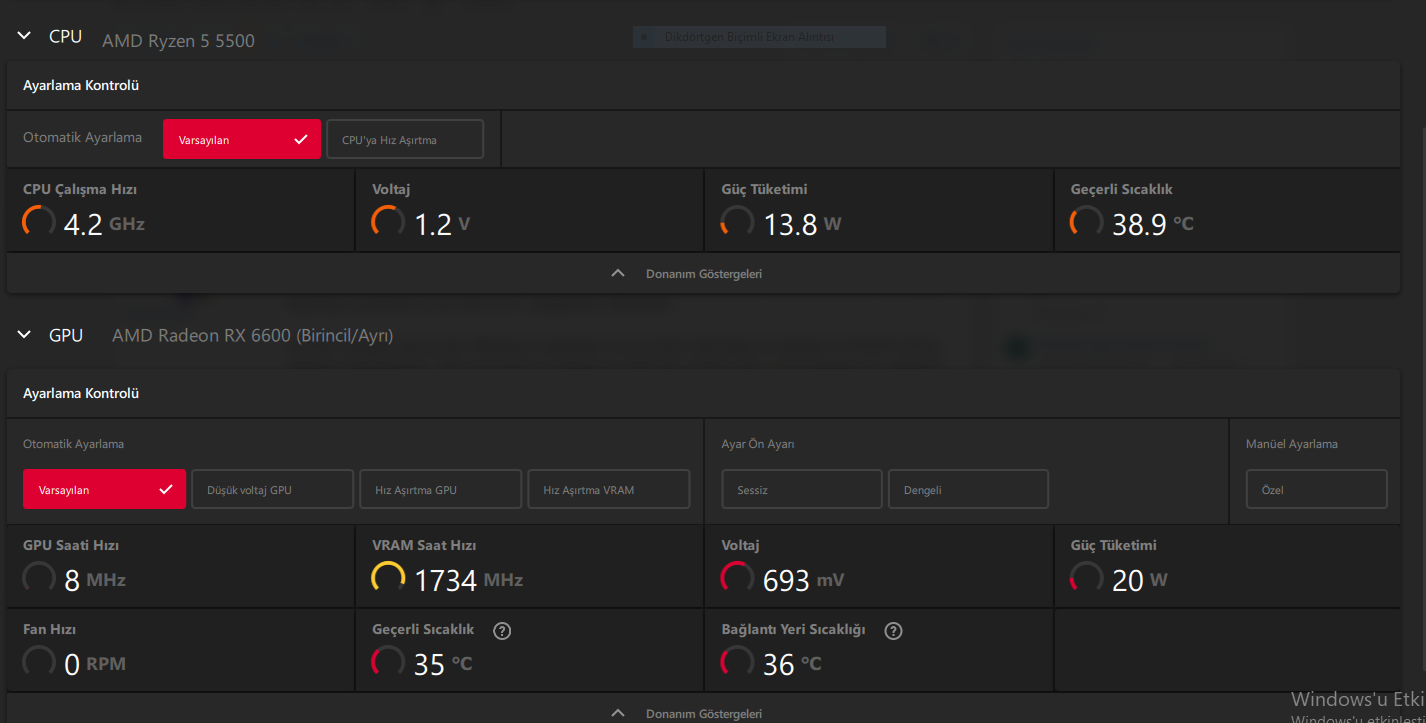Apply the Dengeli tuning preset
1426x723 pixels.
(968, 490)
